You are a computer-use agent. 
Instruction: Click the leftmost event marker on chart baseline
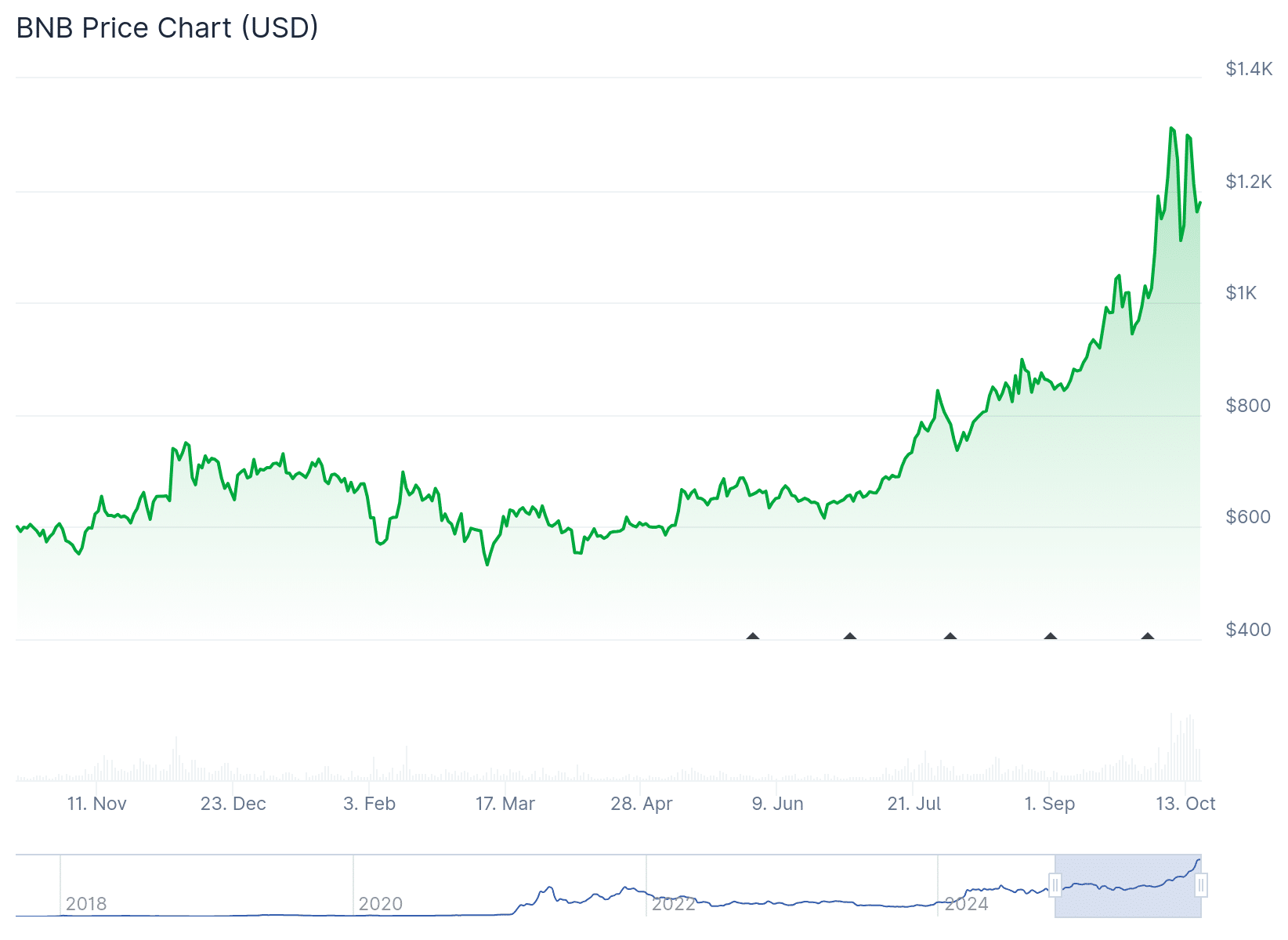[x=753, y=636]
